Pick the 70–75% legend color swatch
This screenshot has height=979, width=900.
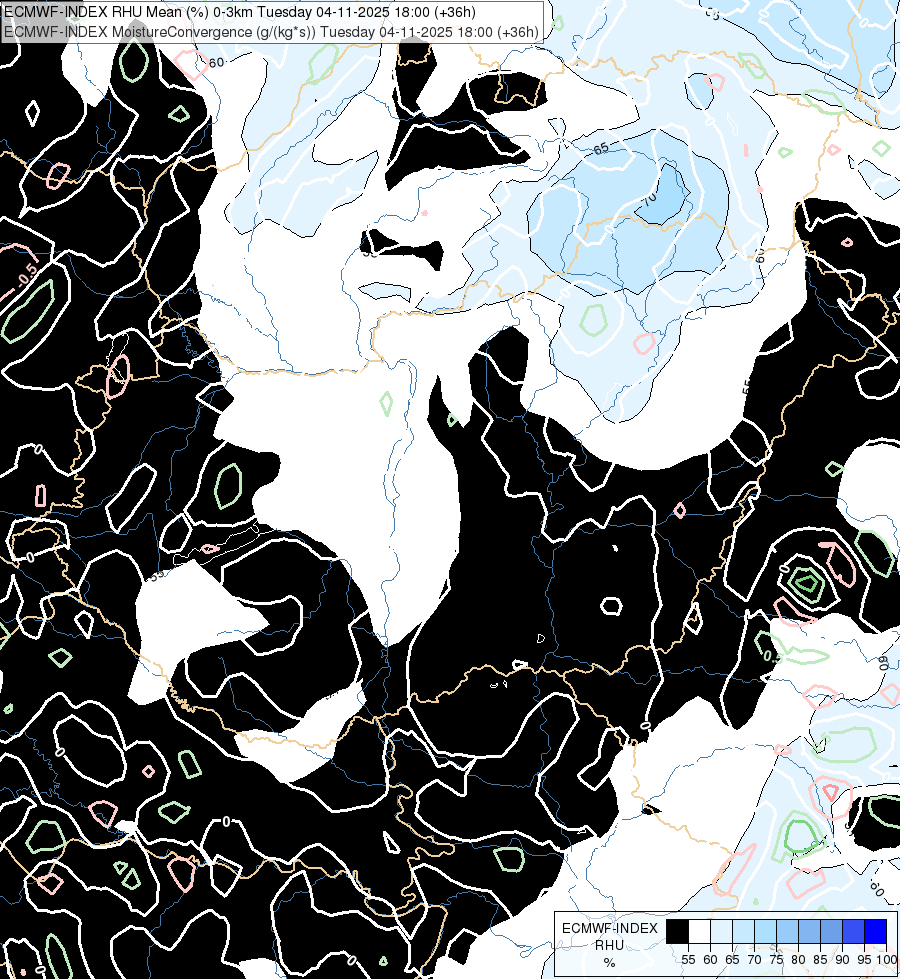(x=765, y=931)
